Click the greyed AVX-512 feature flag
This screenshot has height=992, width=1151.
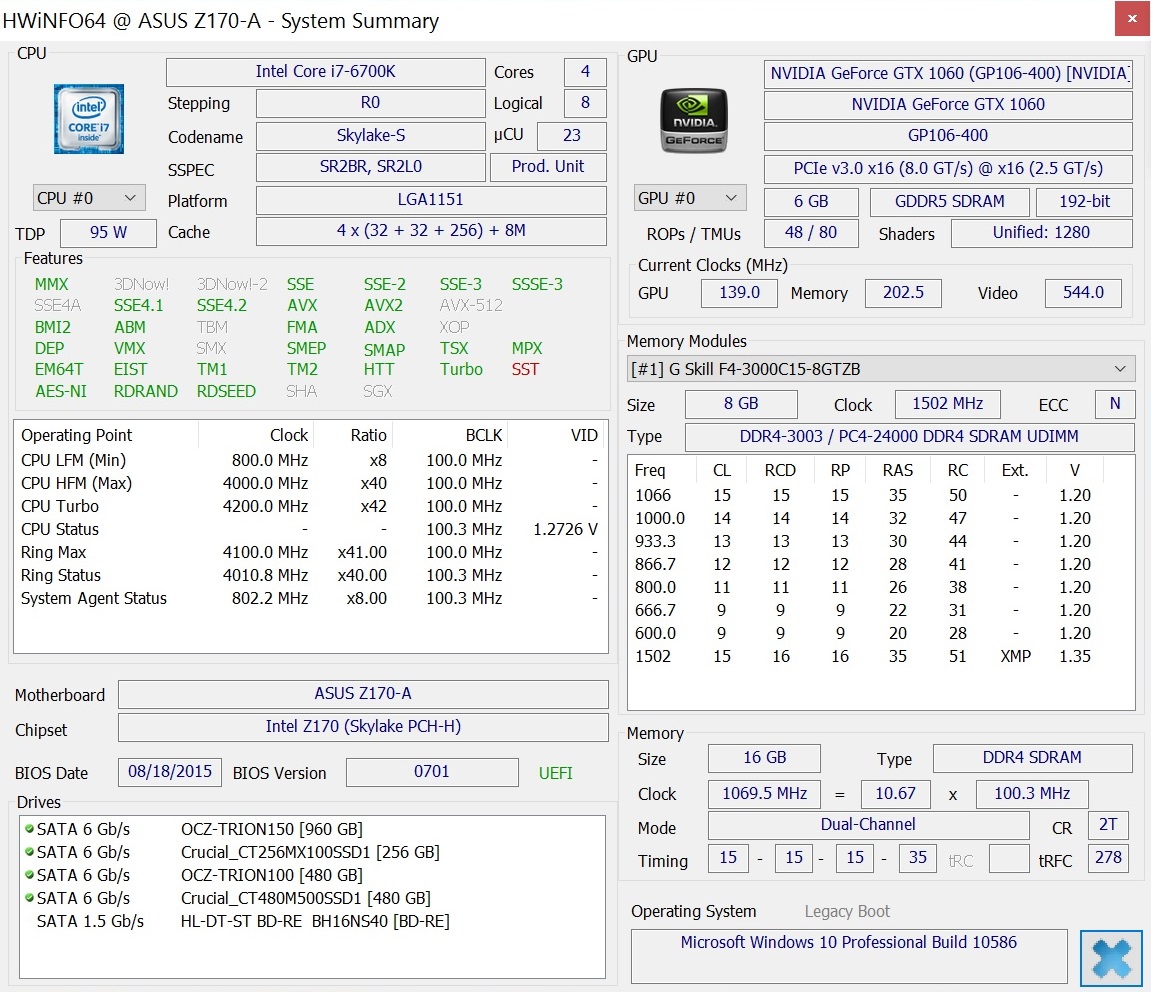[471, 305]
